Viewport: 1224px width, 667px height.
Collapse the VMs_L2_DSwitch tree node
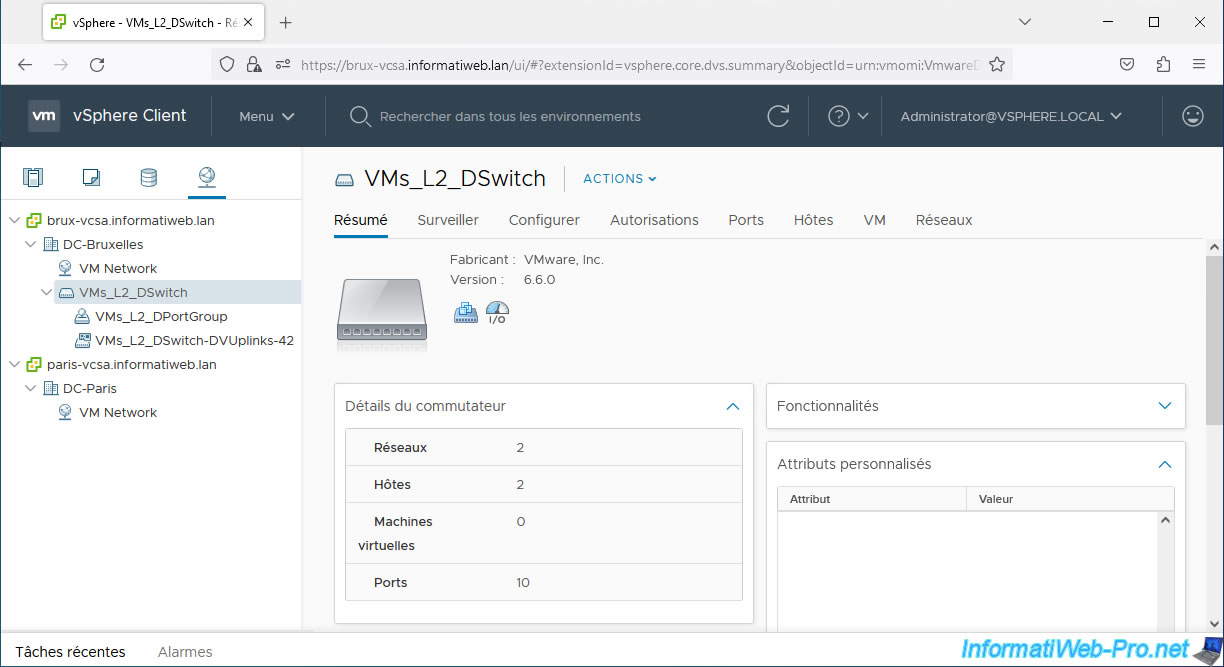47,292
